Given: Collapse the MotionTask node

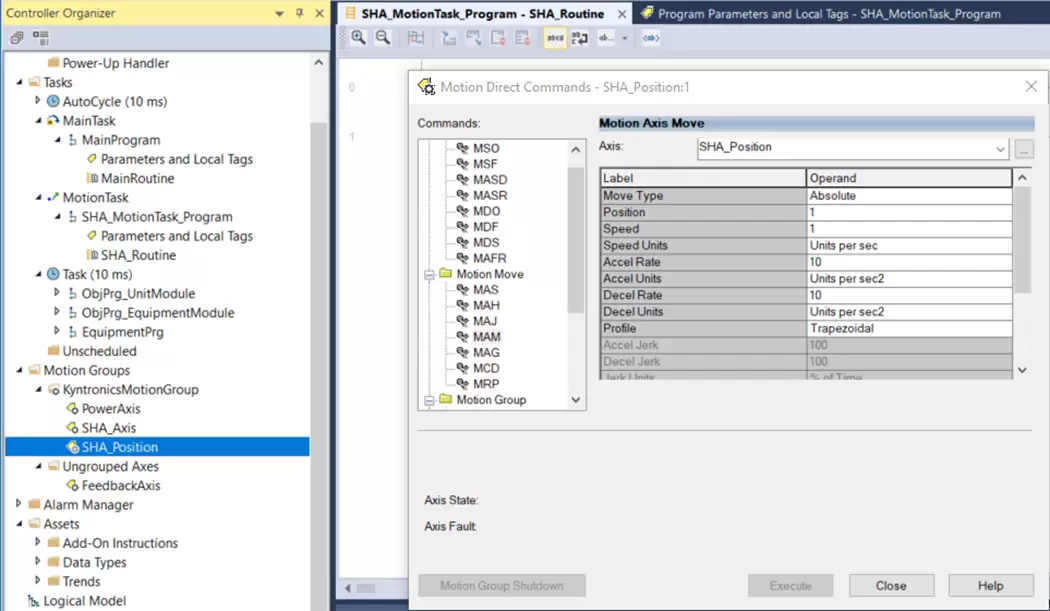Looking at the screenshot, I should 38,198.
